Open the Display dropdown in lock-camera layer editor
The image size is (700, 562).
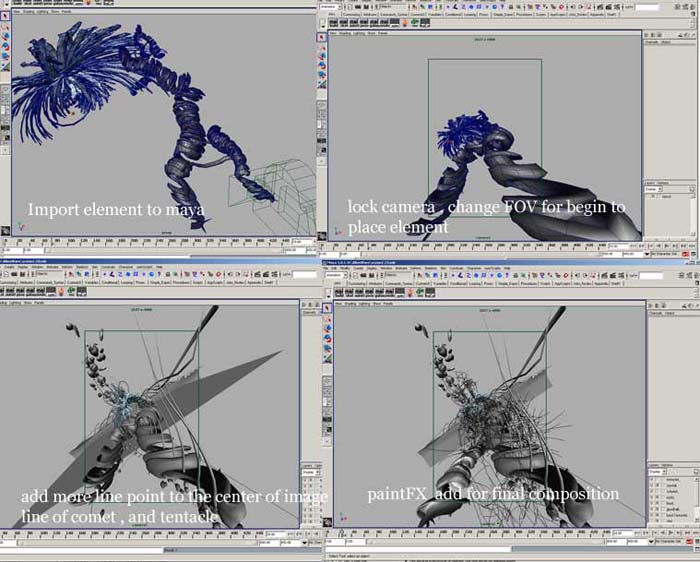654,191
